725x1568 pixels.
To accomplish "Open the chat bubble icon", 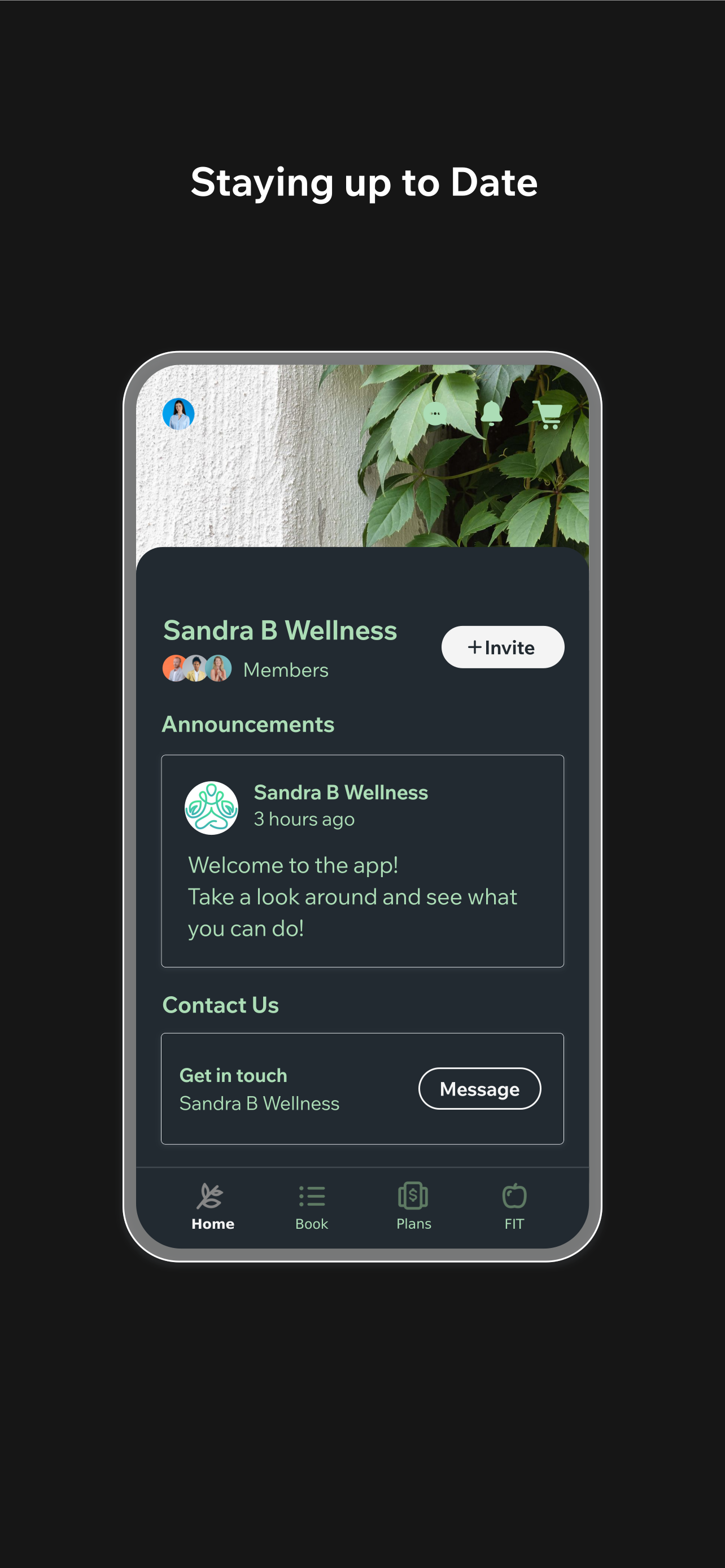I will 435,414.
